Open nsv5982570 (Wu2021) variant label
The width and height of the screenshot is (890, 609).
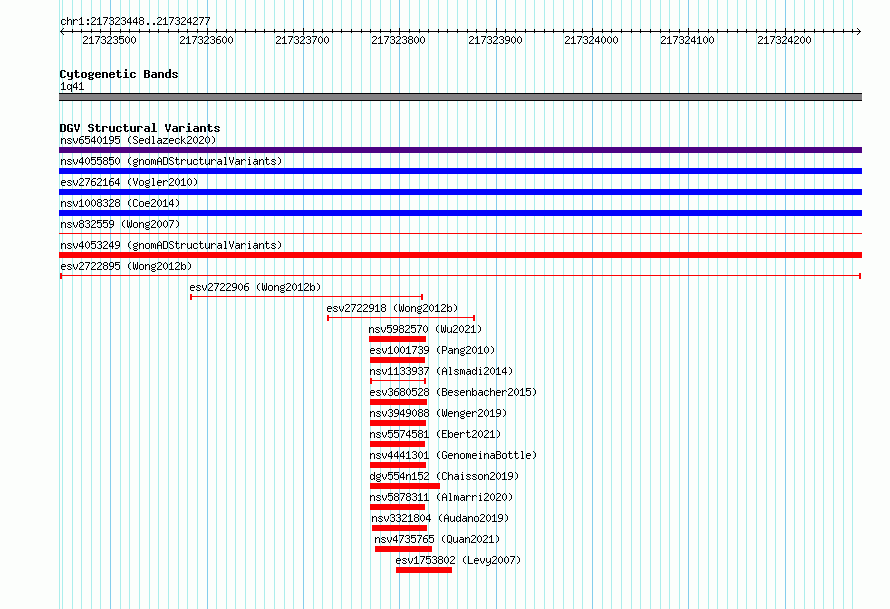[425, 329]
